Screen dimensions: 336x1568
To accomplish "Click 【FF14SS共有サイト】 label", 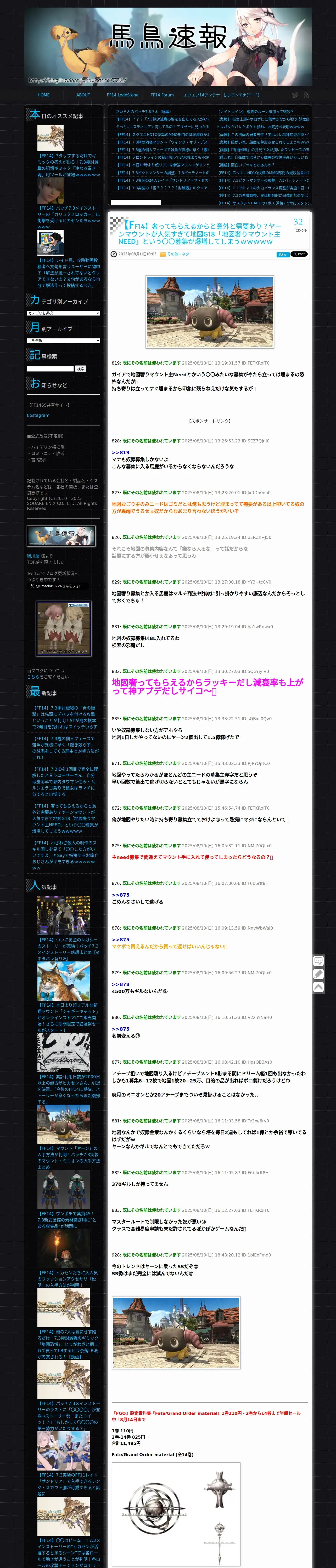I will tap(49, 405).
